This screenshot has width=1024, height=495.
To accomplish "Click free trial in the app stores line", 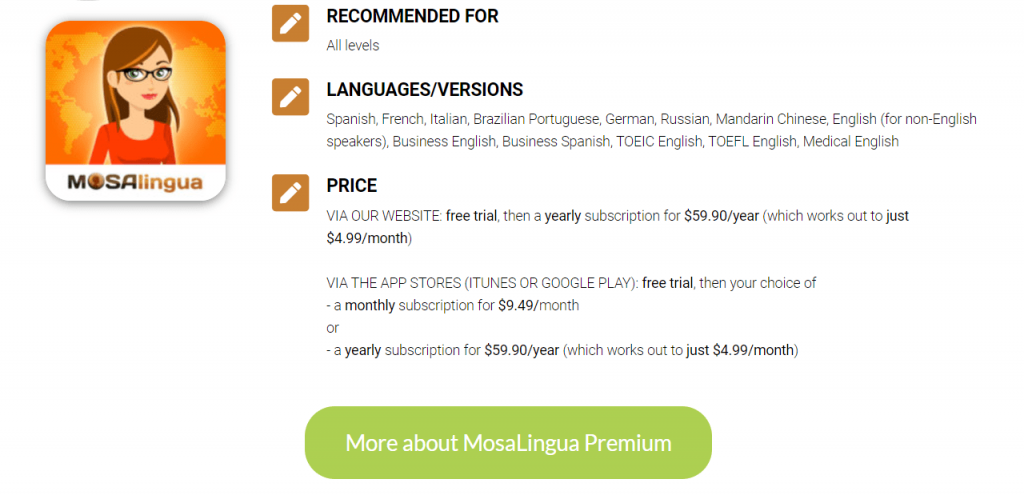I will coord(668,283).
